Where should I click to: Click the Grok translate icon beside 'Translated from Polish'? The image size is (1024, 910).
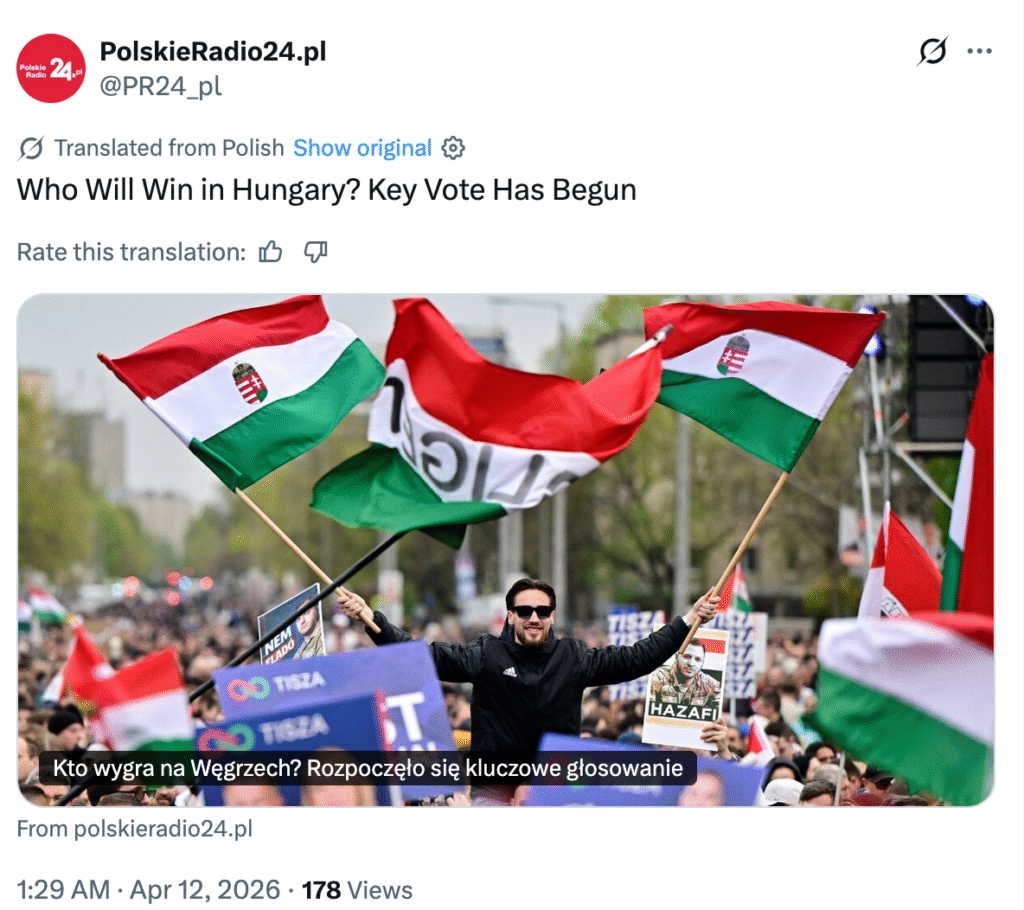(x=31, y=148)
